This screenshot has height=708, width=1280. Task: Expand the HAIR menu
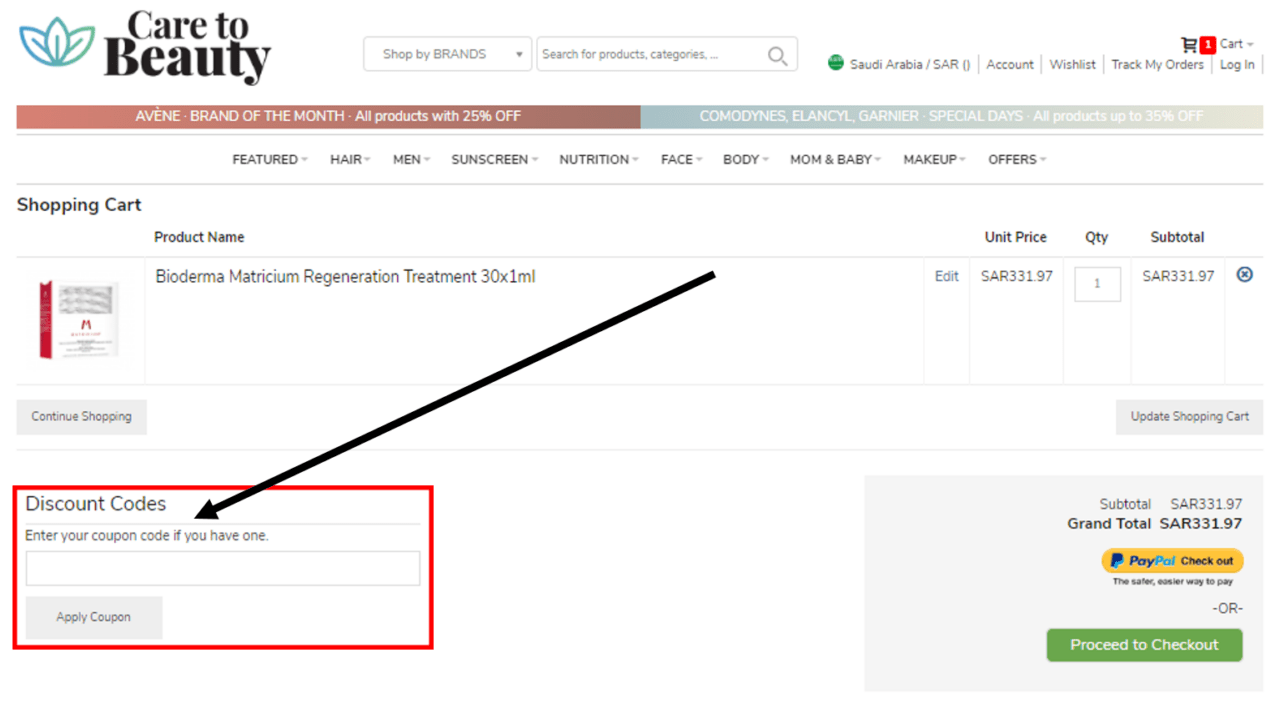click(350, 159)
